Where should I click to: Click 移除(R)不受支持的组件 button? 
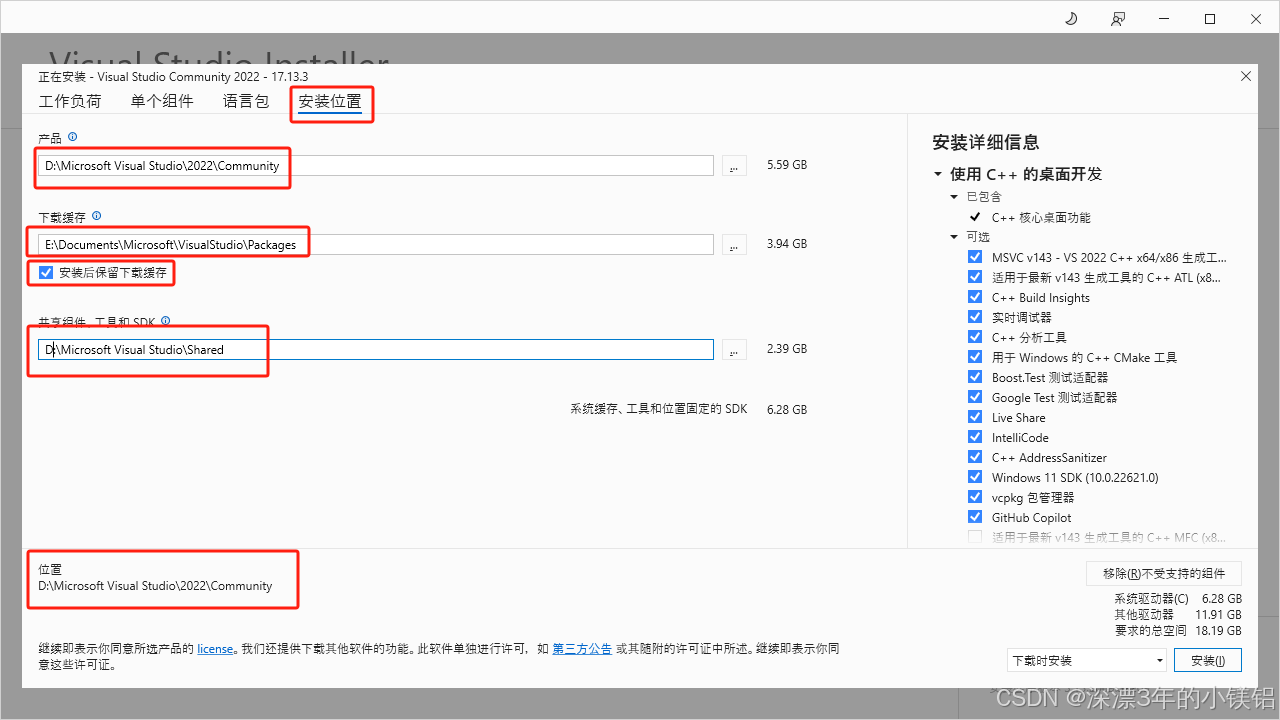(x=1164, y=573)
